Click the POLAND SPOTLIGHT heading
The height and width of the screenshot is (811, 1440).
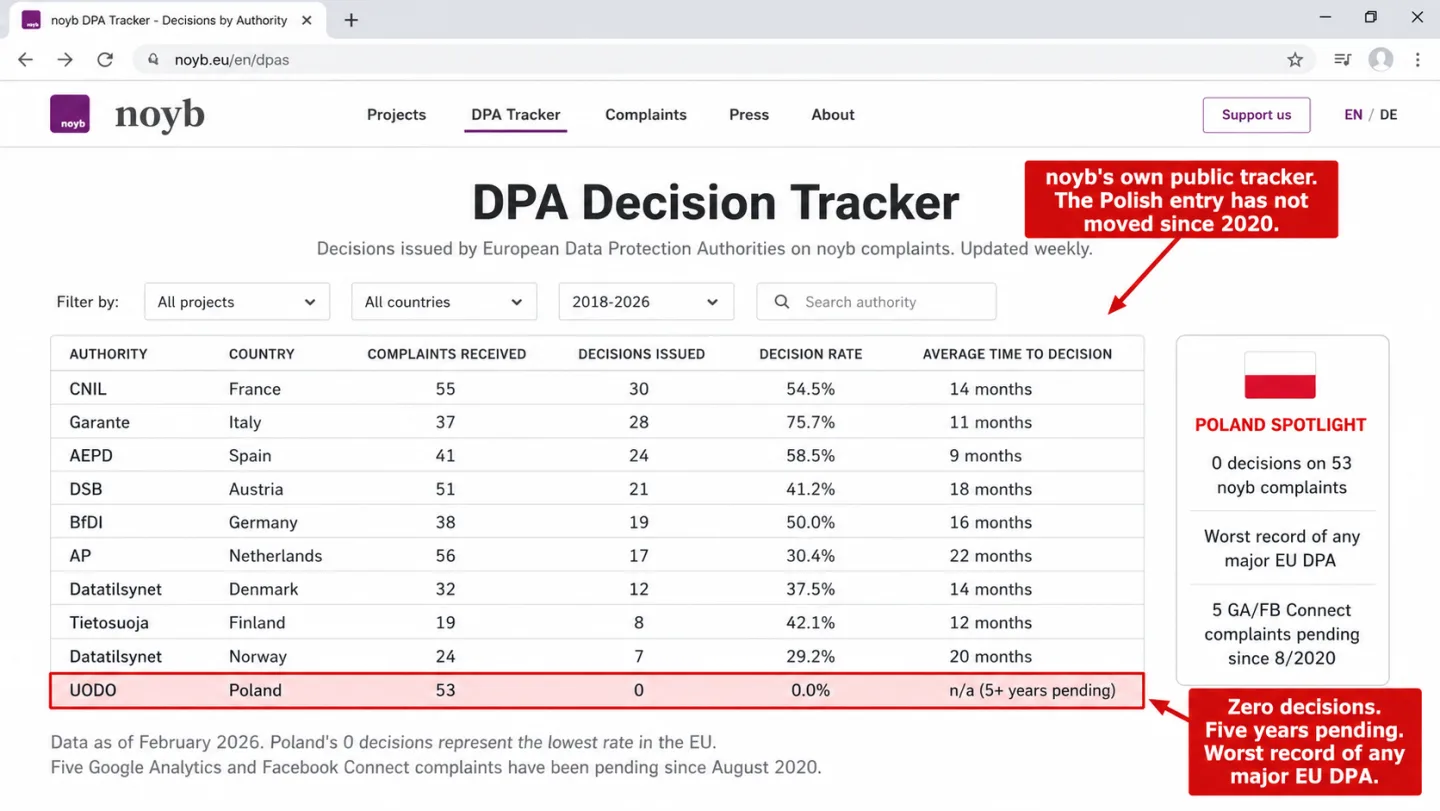pos(1281,425)
